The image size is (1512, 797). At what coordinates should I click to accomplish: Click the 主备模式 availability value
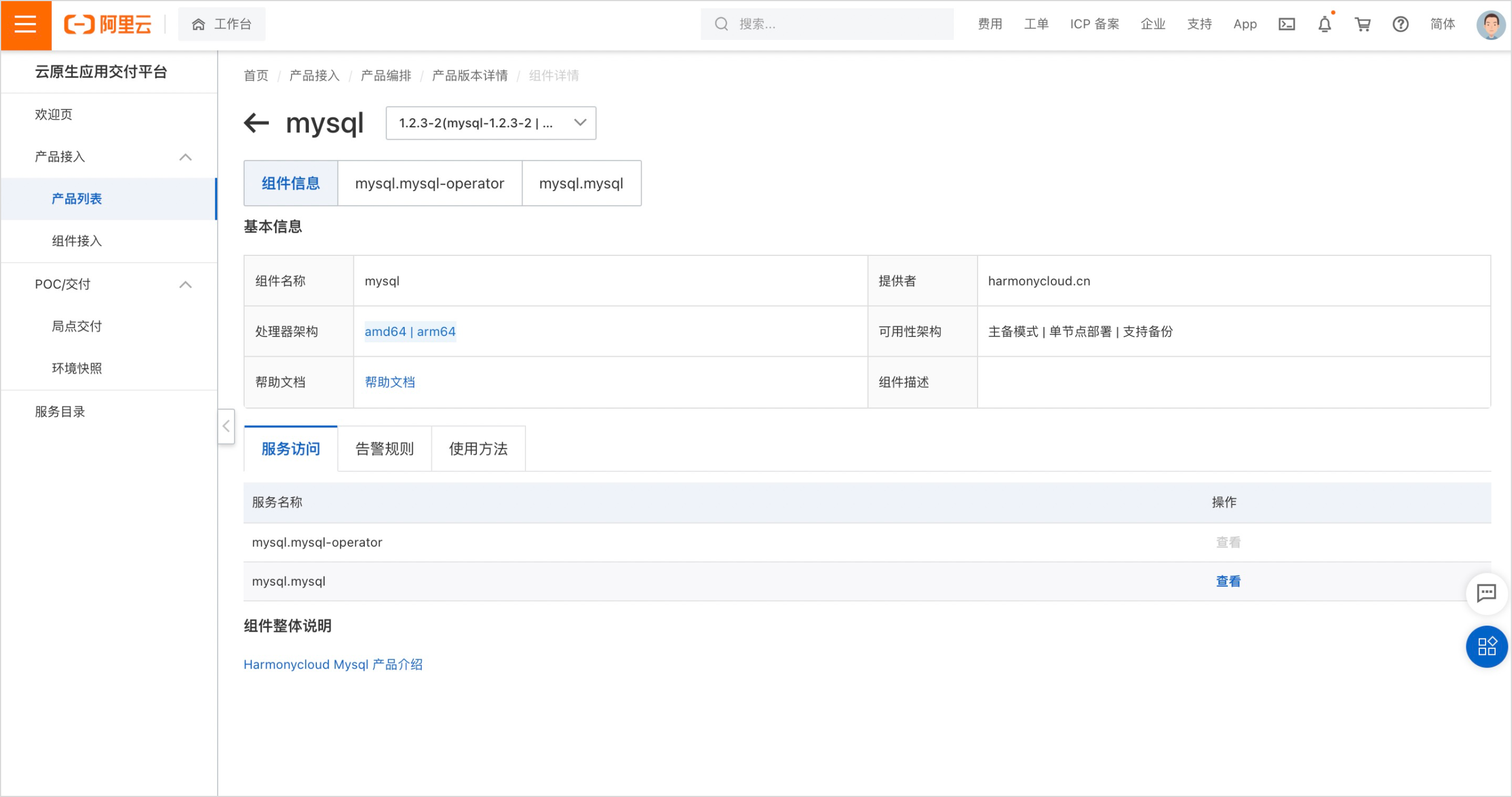coord(1013,331)
